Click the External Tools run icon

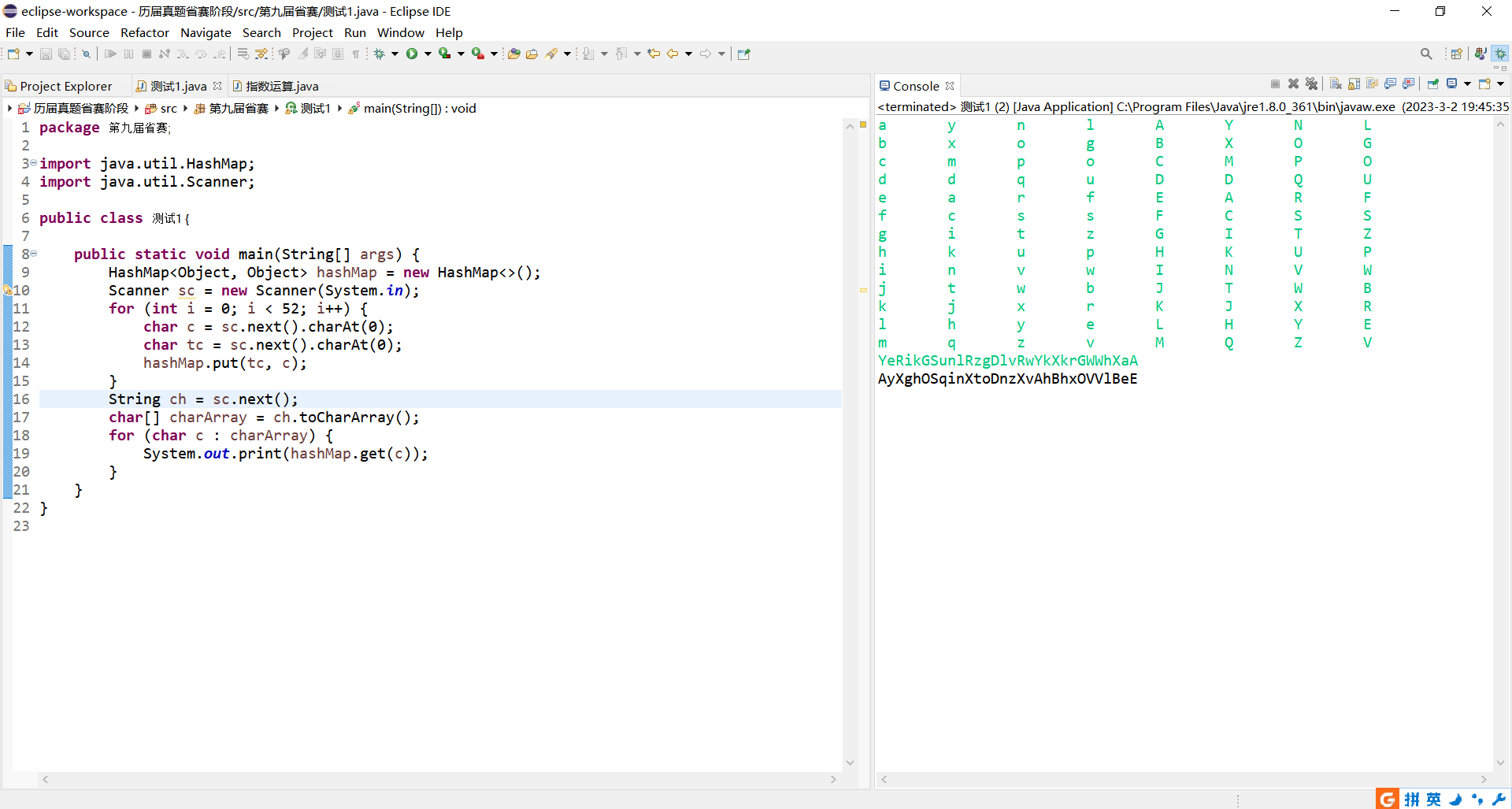[x=477, y=54]
